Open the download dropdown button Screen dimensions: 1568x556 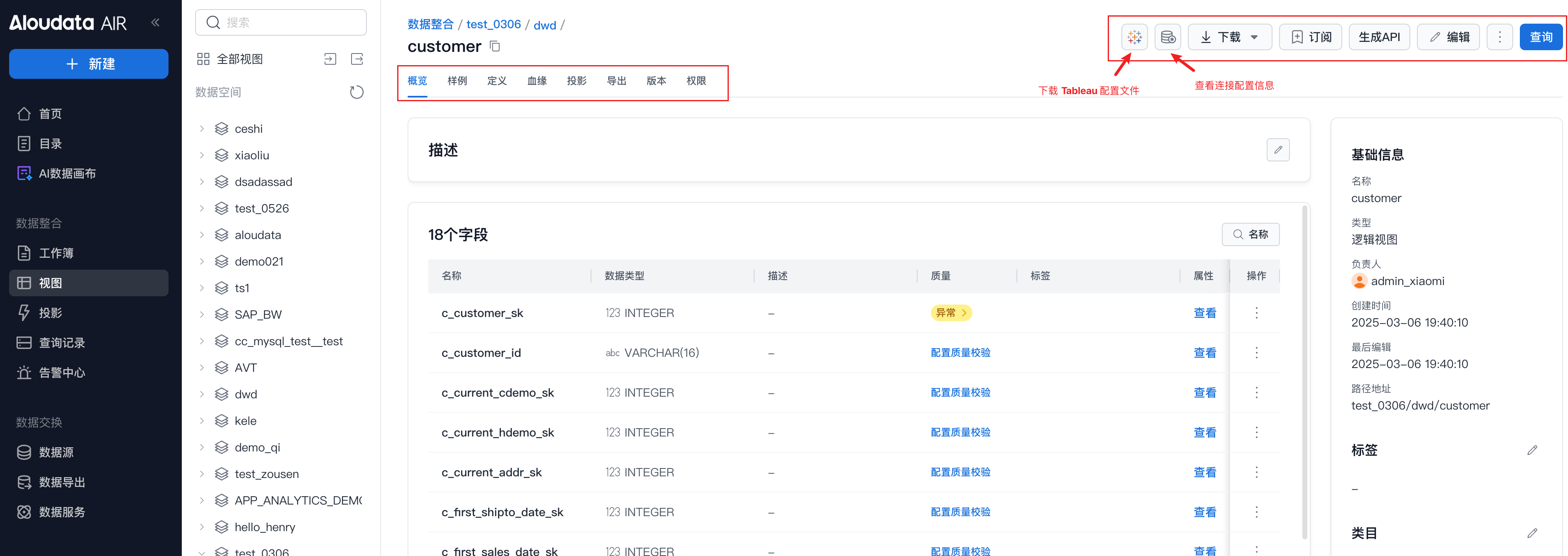[x=1229, y=37]
